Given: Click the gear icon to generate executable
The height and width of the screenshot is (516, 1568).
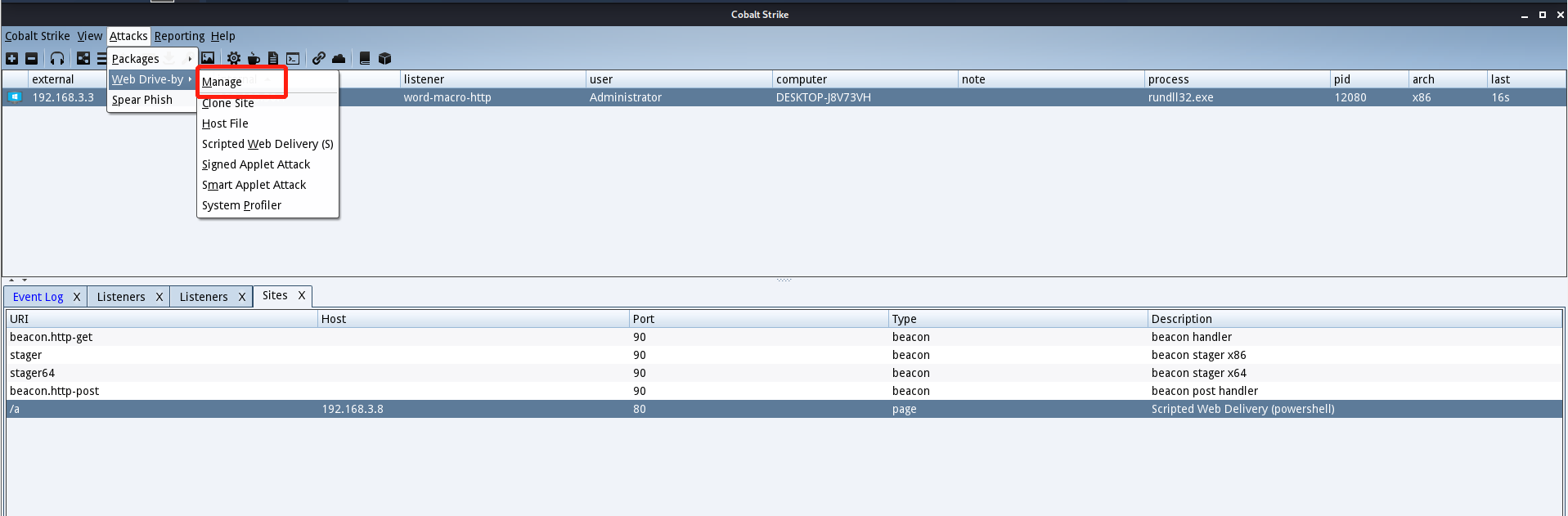Looking at the screenshot, I should pos(234,58).
